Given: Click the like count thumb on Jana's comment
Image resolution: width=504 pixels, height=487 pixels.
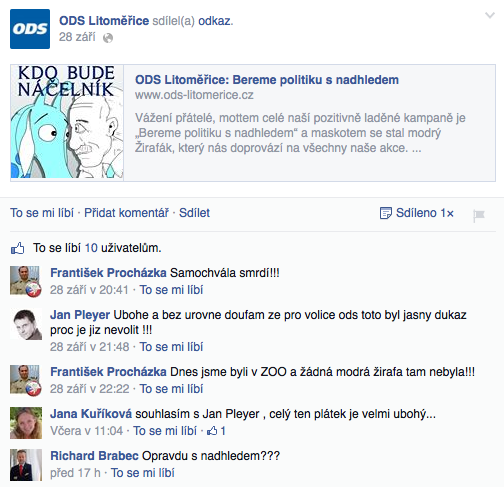Looking at the screenshot, I should pos(212,431).
